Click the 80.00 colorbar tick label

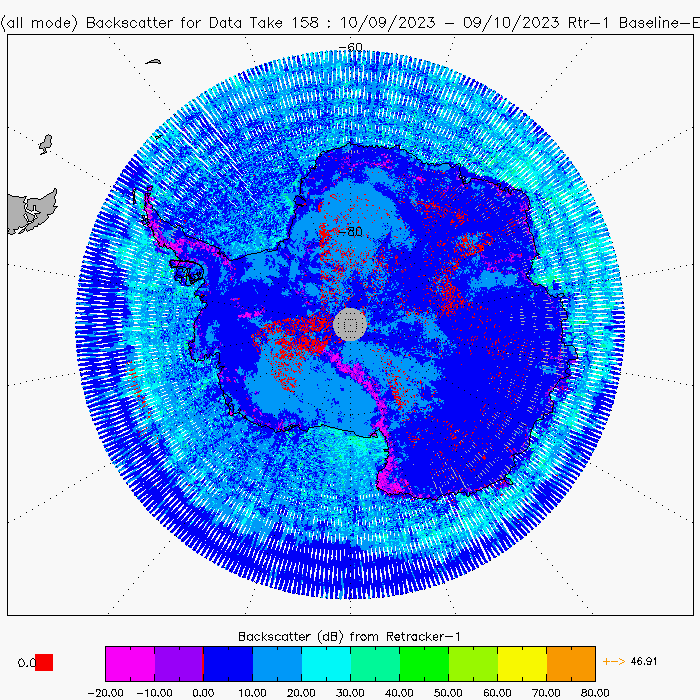point(594,691)
